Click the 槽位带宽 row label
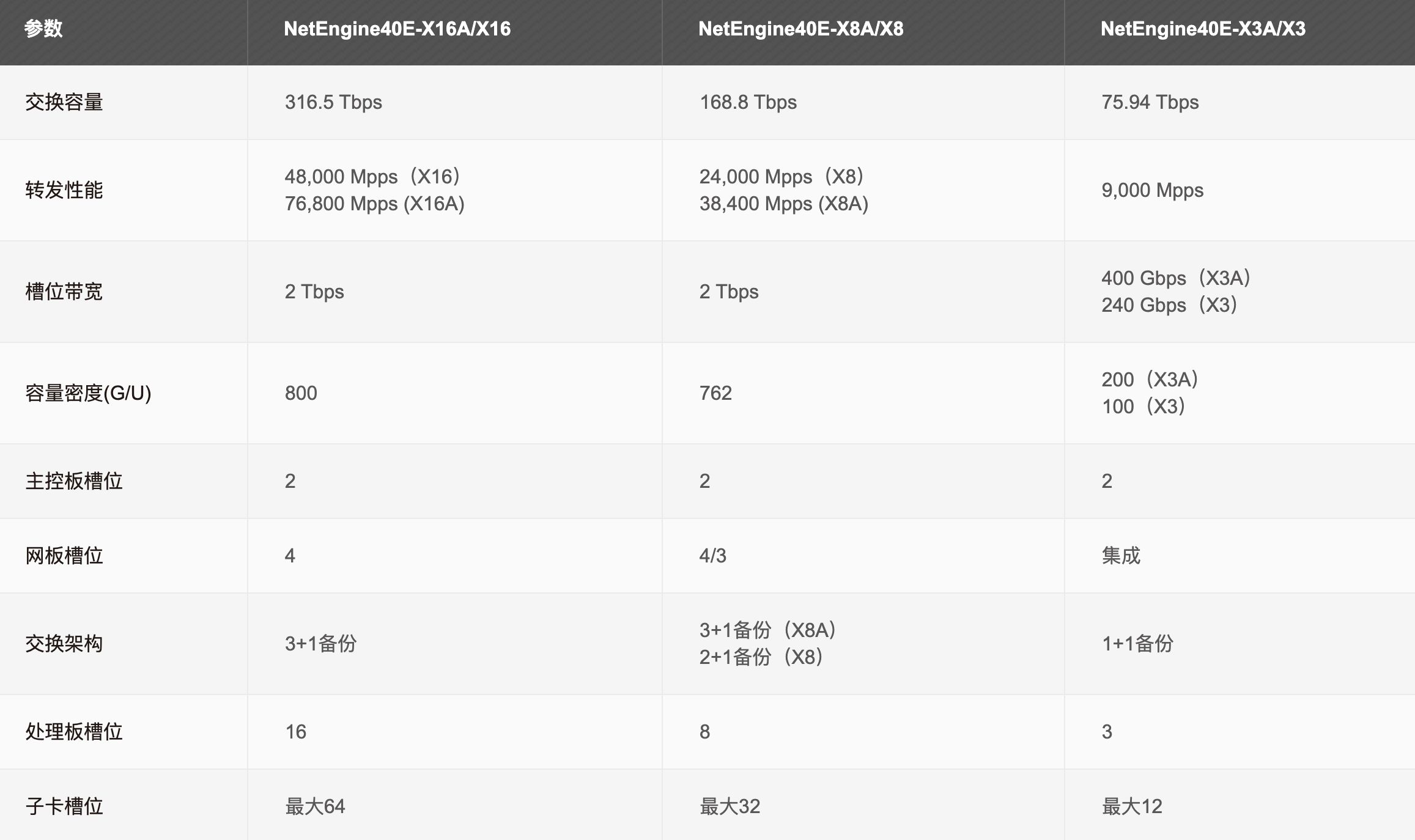Image resolution: width=1415 pixels, height=840 pixels. tap(64, 292)
